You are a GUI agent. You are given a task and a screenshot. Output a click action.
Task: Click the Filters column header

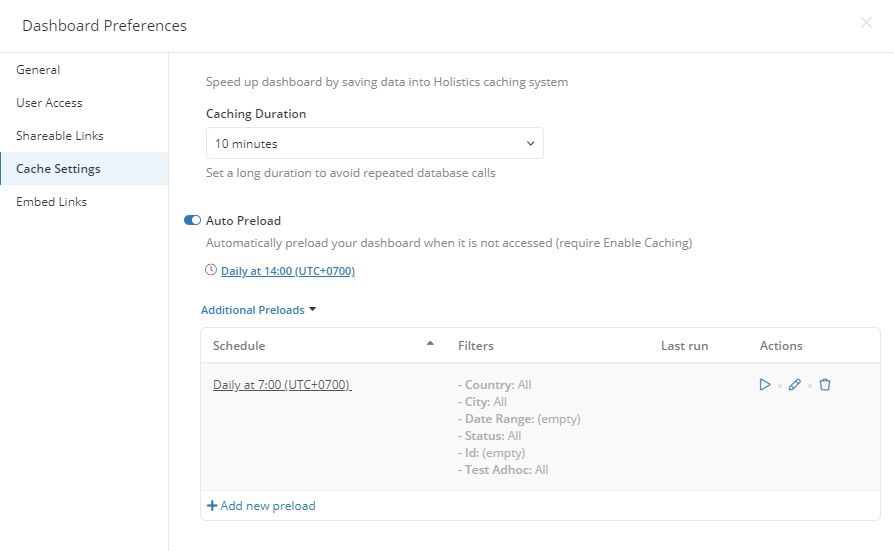476,346
